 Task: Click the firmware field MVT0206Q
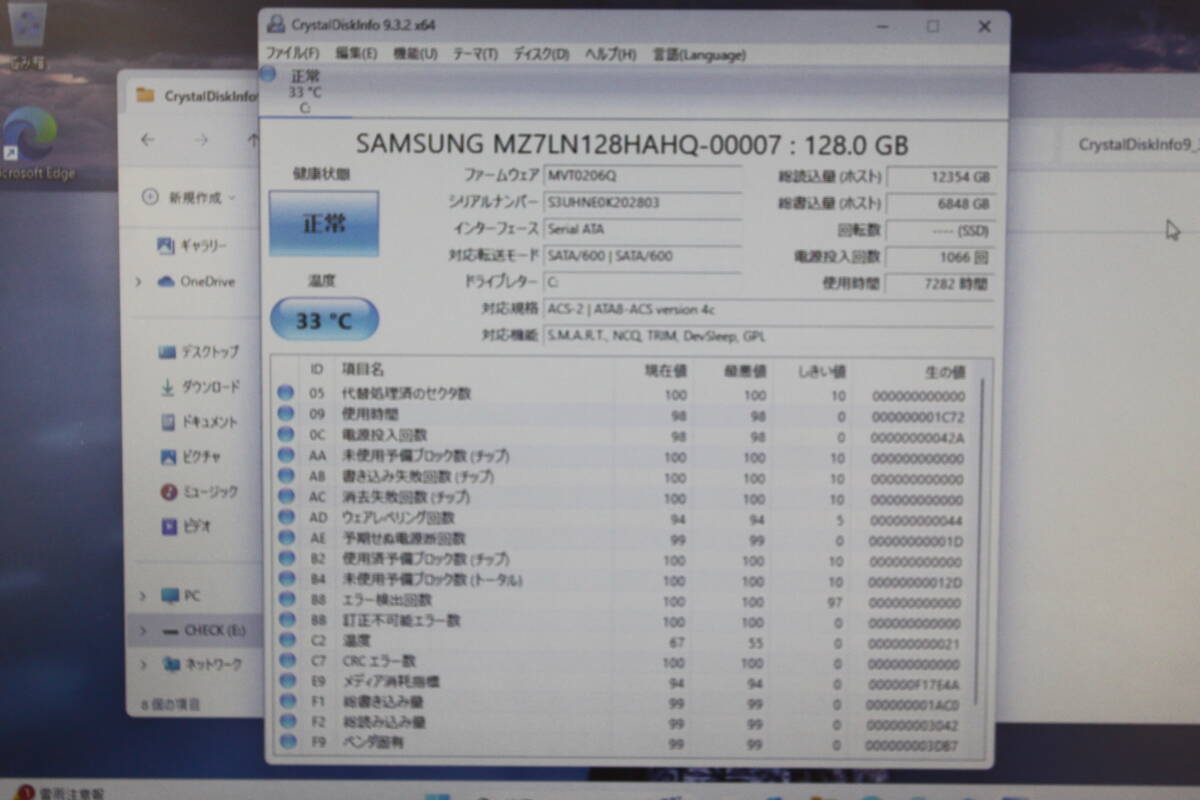[643, 175]
